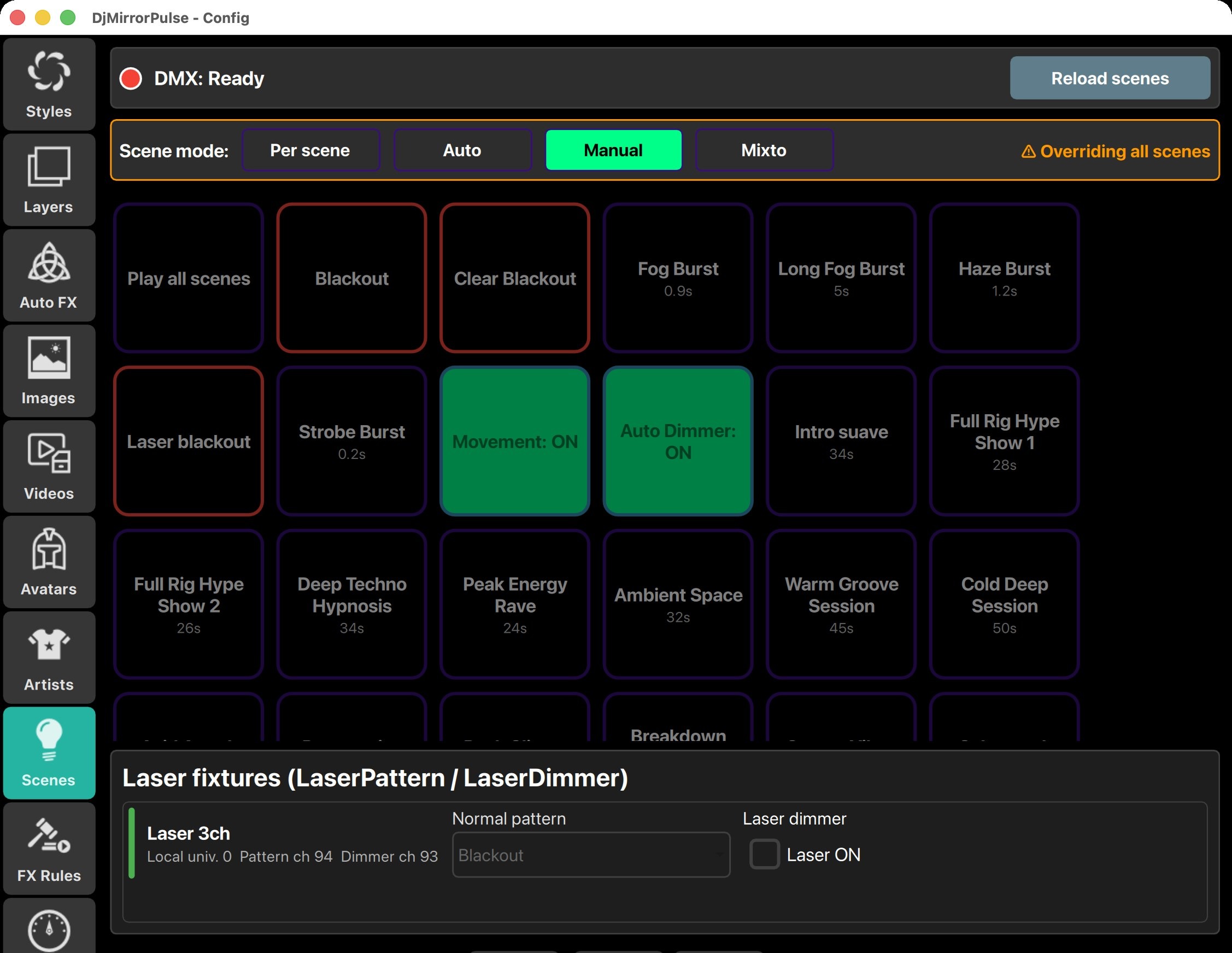Activate Laser blackout button
The image size is (1232, 953).
(x=189, y=442)
